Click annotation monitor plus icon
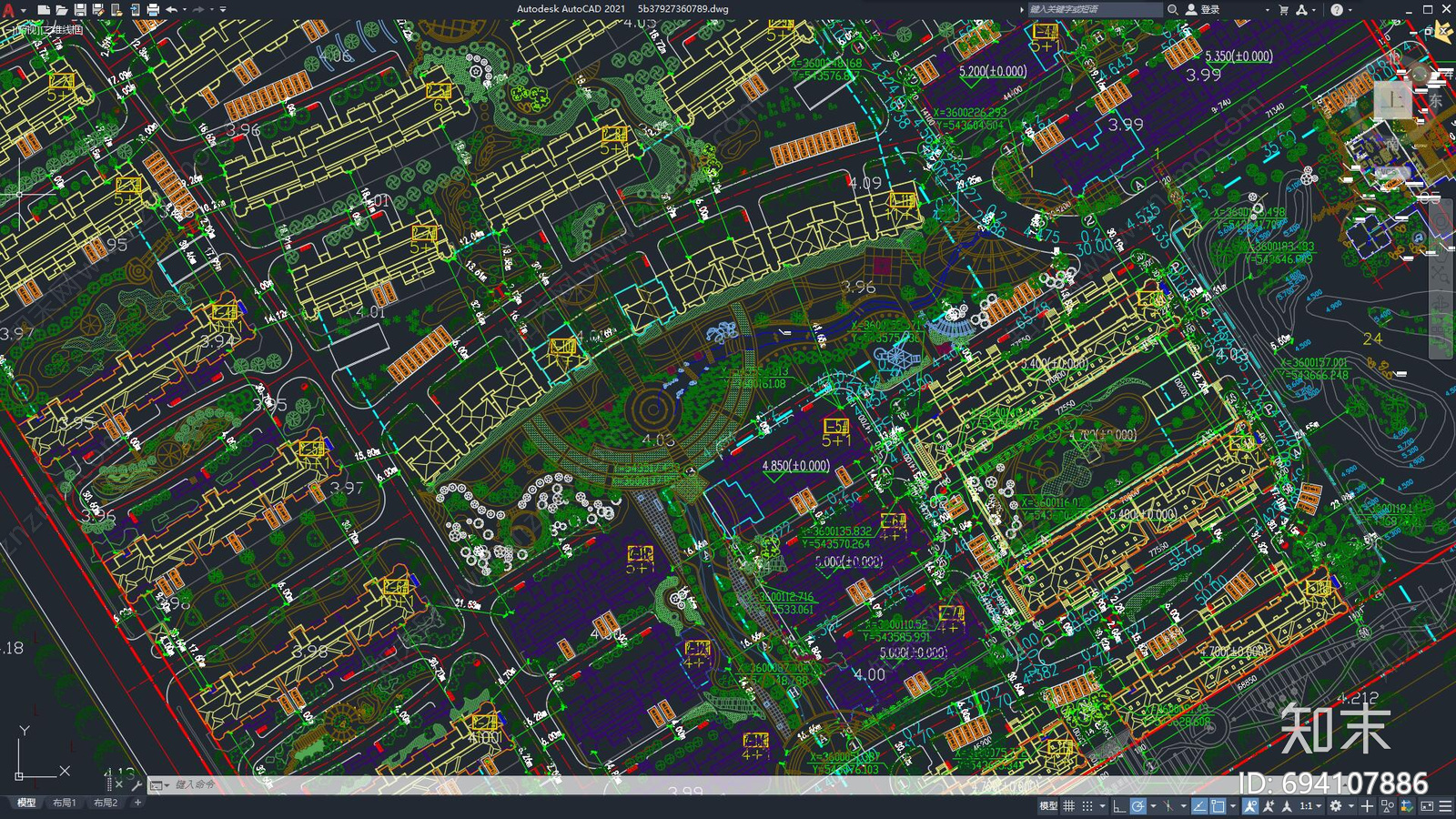The width and height of the screenshot is (1456, 819). coord(1367,806)
